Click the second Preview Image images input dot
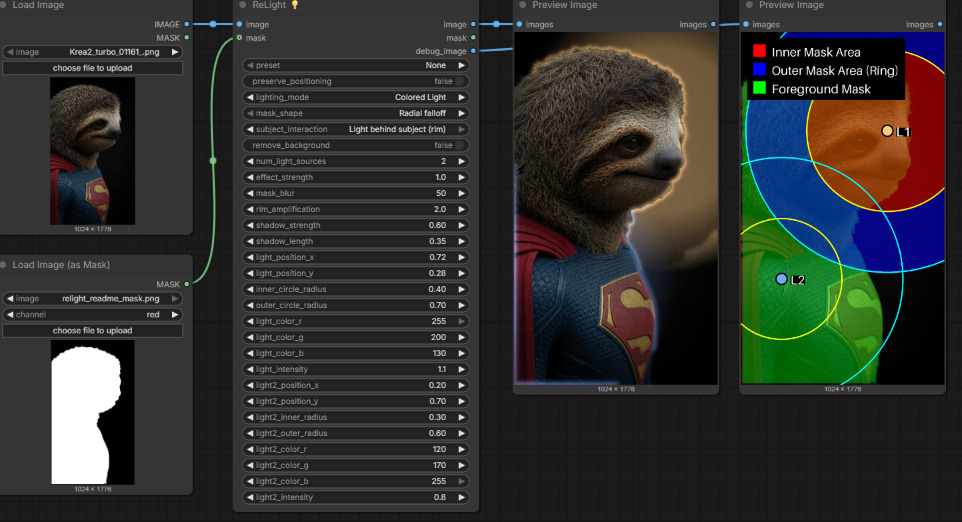This screenshot has width=962, height=522. point(746,25)
